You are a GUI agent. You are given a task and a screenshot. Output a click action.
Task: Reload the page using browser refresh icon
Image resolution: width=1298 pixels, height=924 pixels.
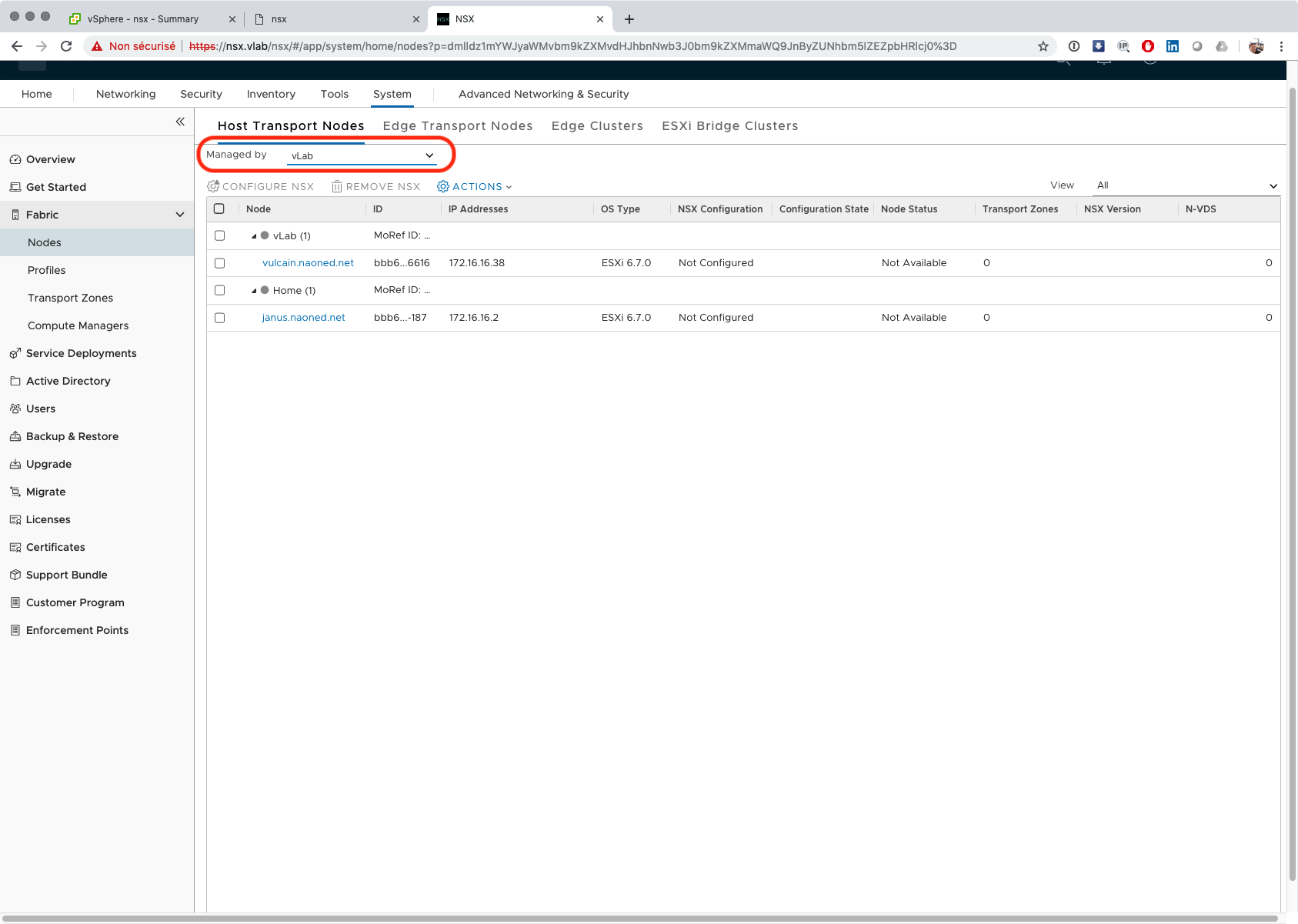pyautogui.click(x=66, y=46)
